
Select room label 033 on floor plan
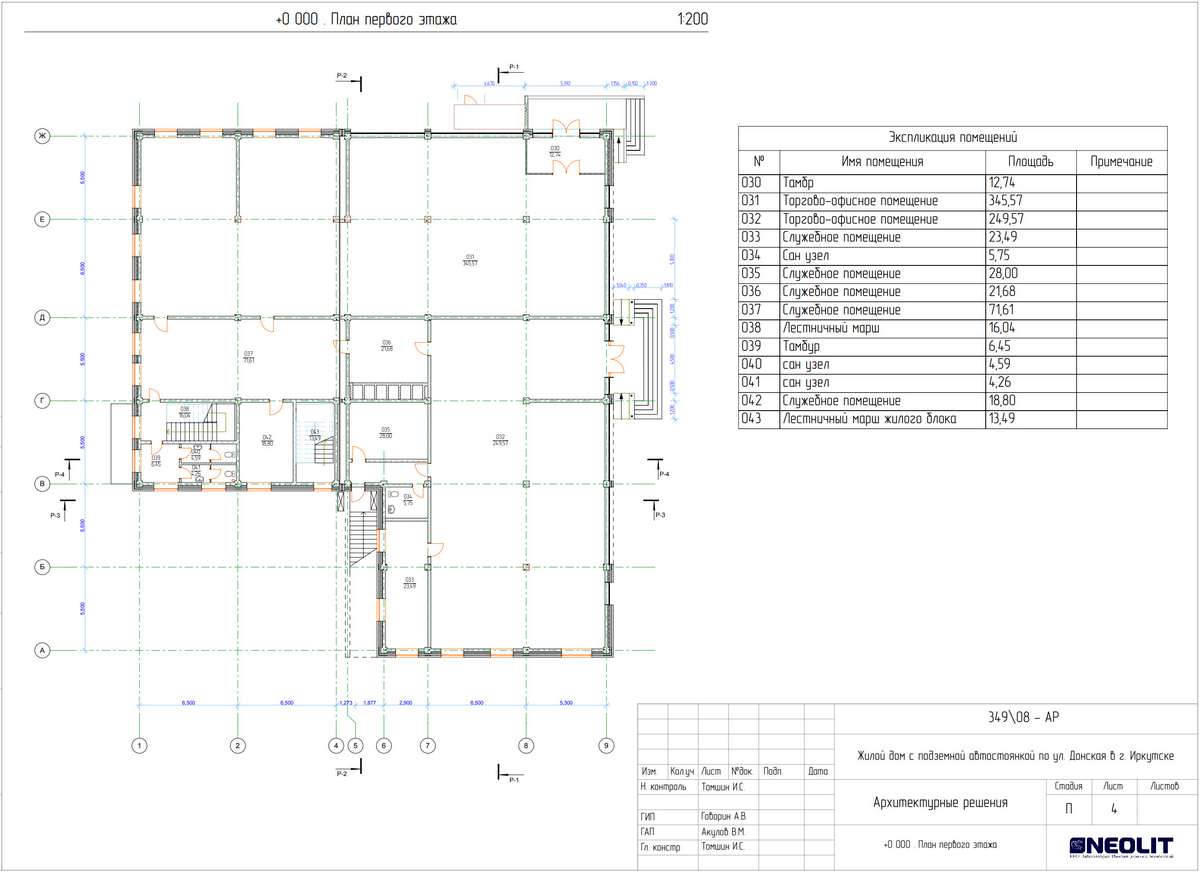tap(409, 582)
